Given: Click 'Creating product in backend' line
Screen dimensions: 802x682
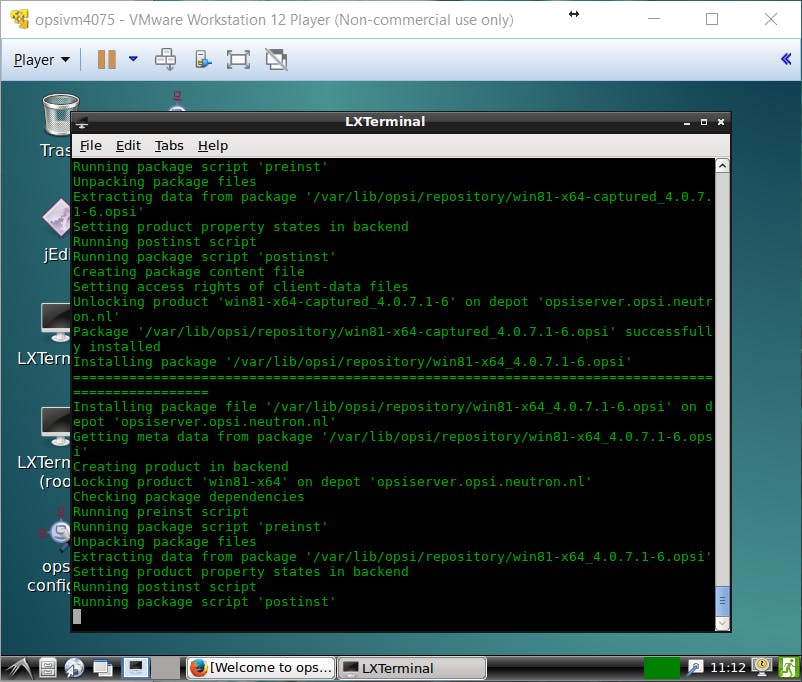Looking at the screenshot, I should [x=181, y=467].
